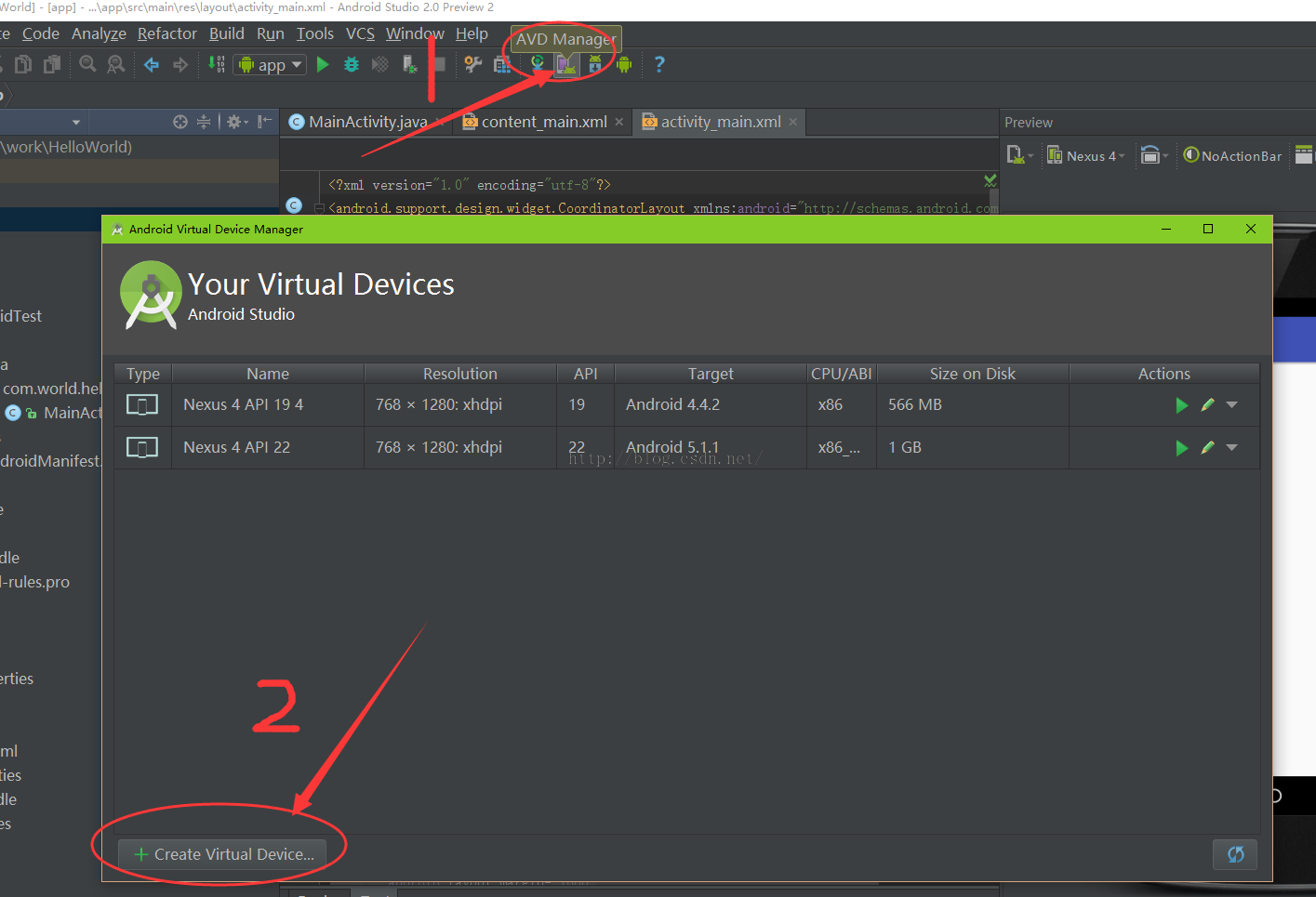Click the Make Project icon

coord(217,64)
